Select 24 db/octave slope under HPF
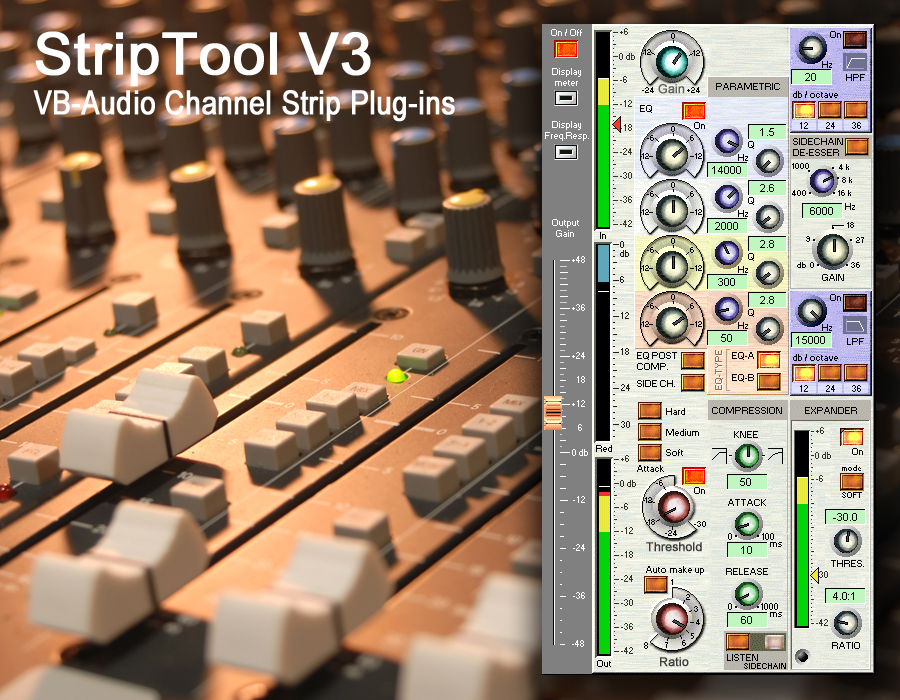Screen dimensions: 900x700 point(830,109)
